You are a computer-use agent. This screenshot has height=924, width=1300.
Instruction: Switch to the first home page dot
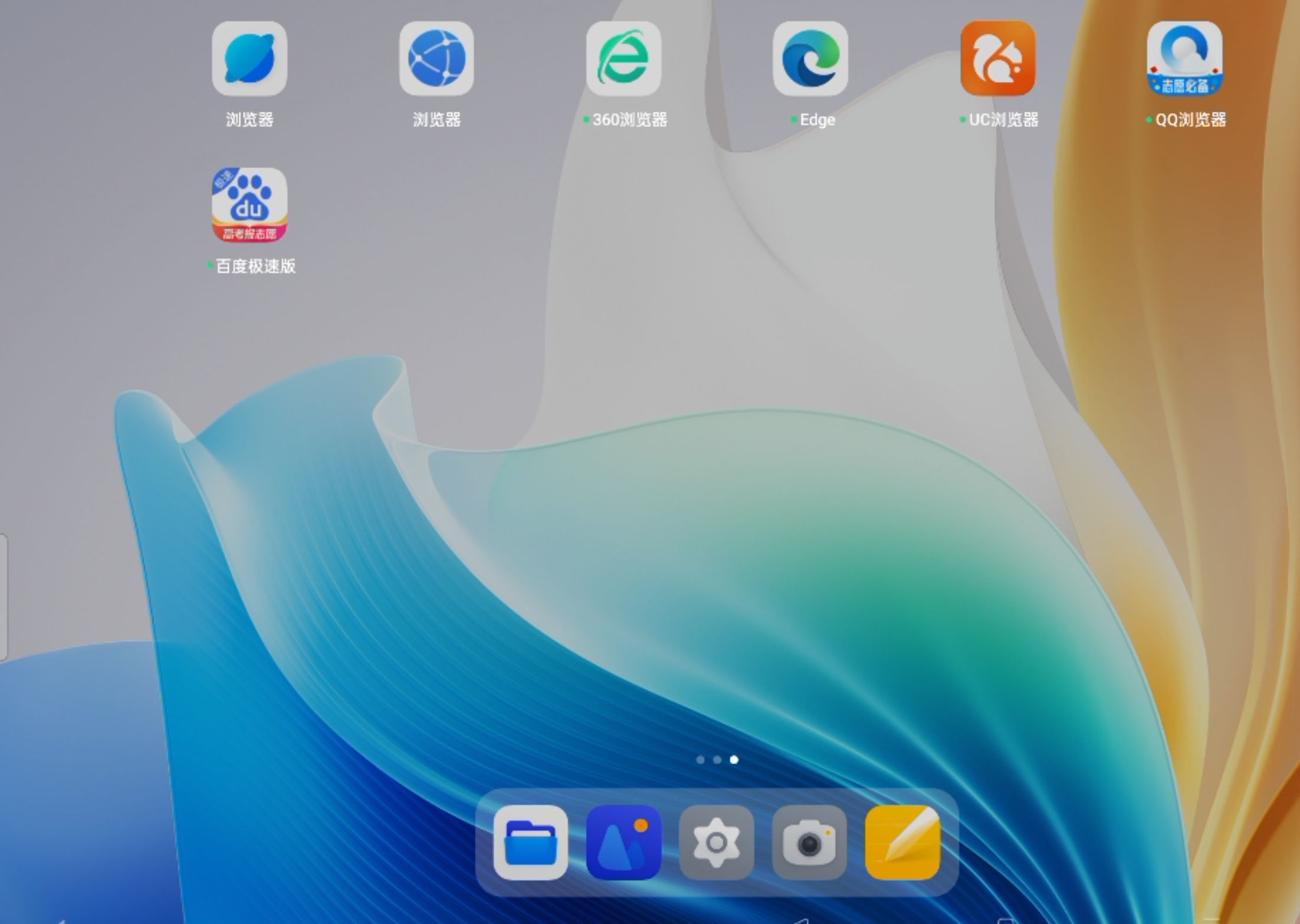(x=700, y=759)
